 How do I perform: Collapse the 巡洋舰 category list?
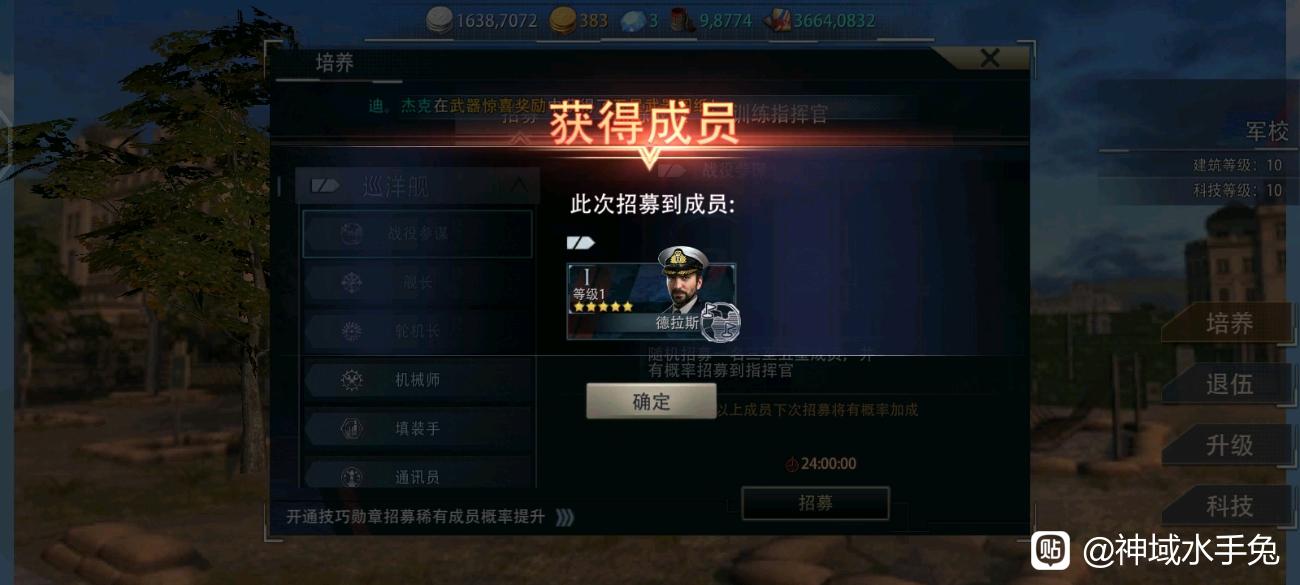(x=519, y=185)
